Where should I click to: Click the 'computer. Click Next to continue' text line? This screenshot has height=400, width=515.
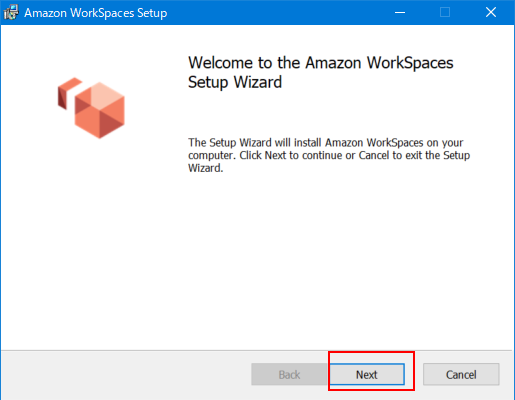tap(329, 155)
